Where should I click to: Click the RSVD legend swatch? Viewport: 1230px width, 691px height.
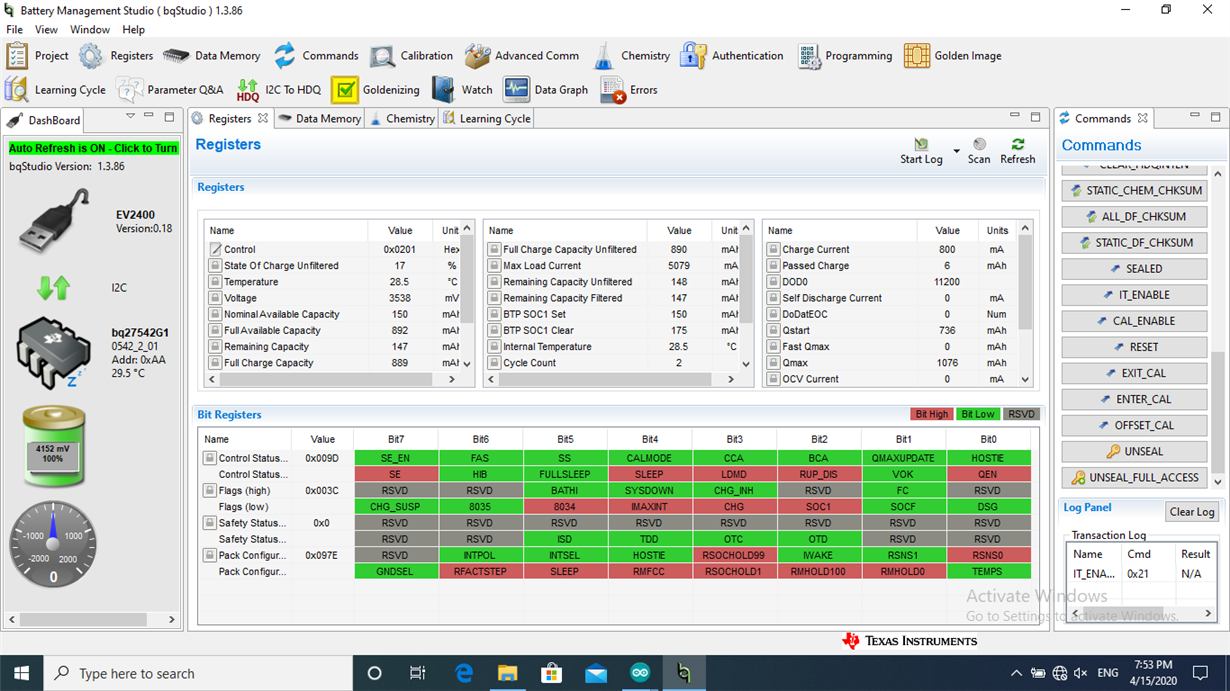coord(1022,414)
